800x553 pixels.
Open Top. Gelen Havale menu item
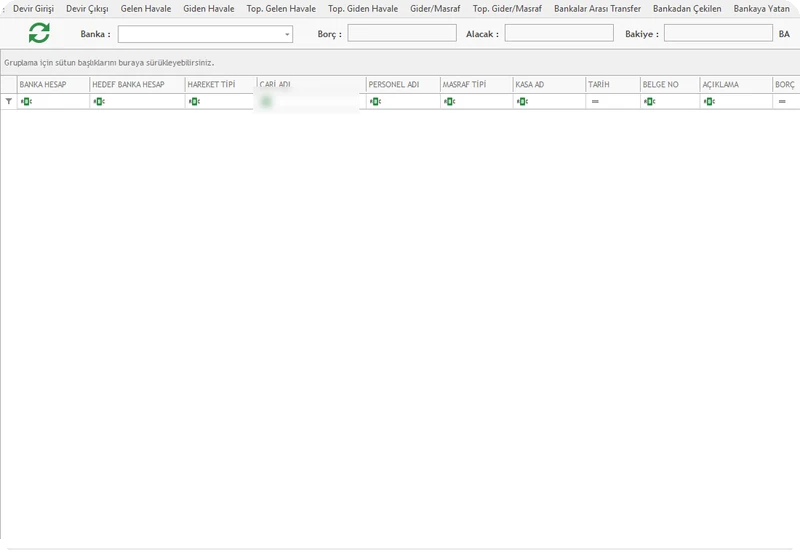[281, 9]
